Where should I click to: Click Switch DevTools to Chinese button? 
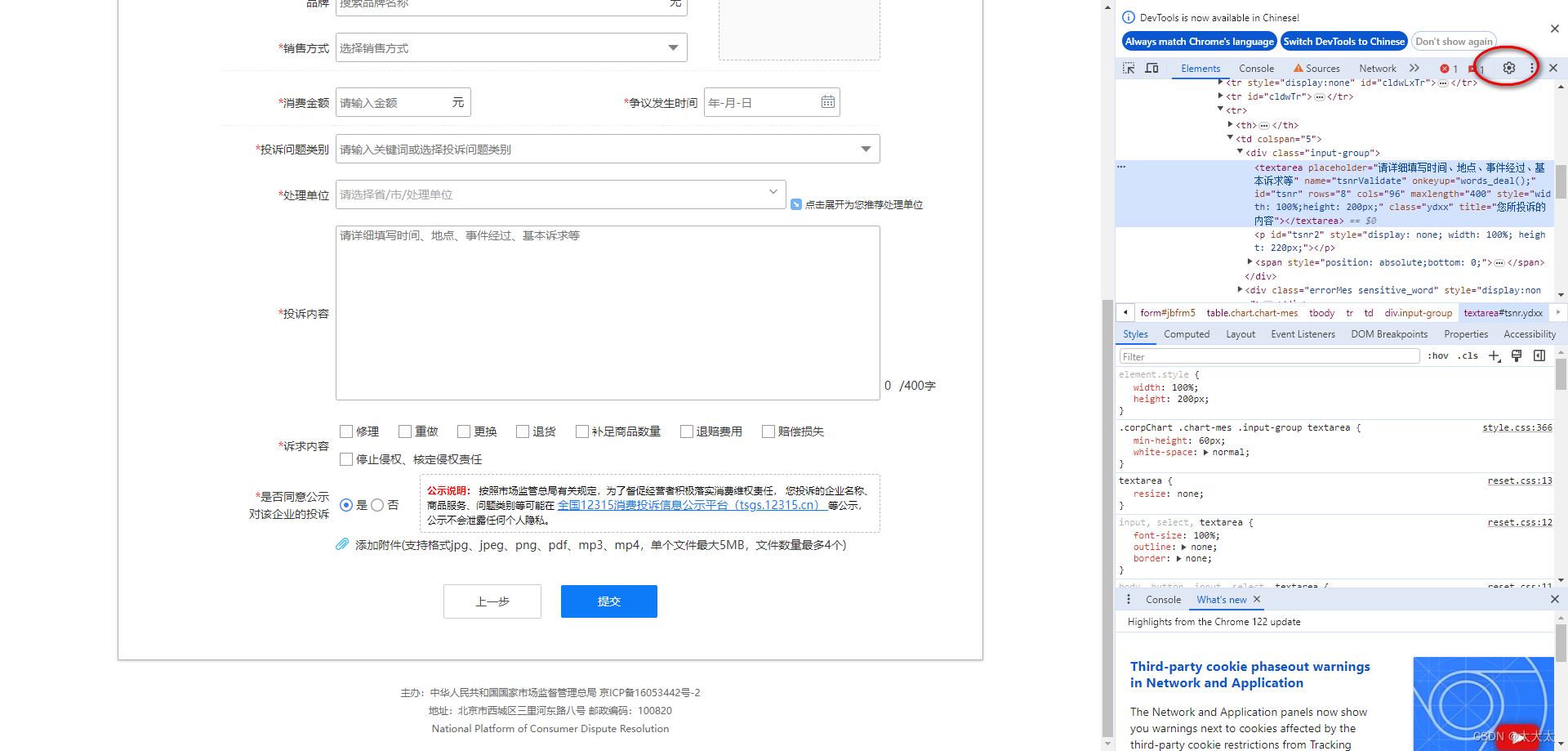(1343, 42)
